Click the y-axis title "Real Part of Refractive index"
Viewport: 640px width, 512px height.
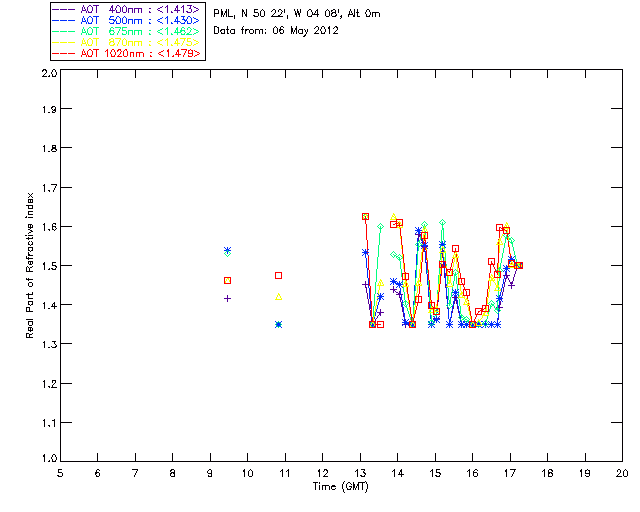[x=29, y=265]
